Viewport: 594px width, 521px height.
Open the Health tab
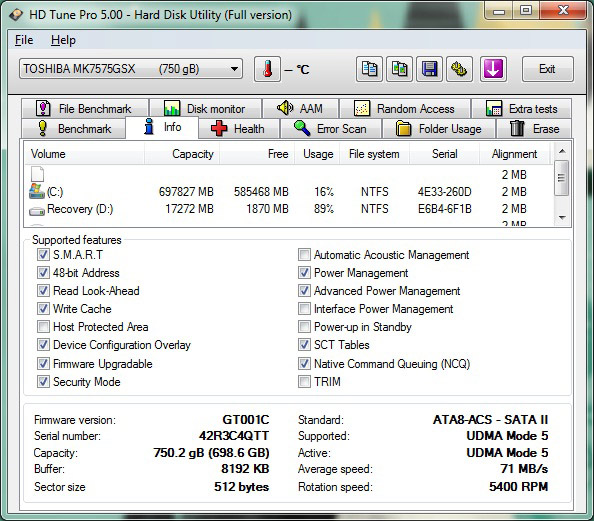click(239, 129)
